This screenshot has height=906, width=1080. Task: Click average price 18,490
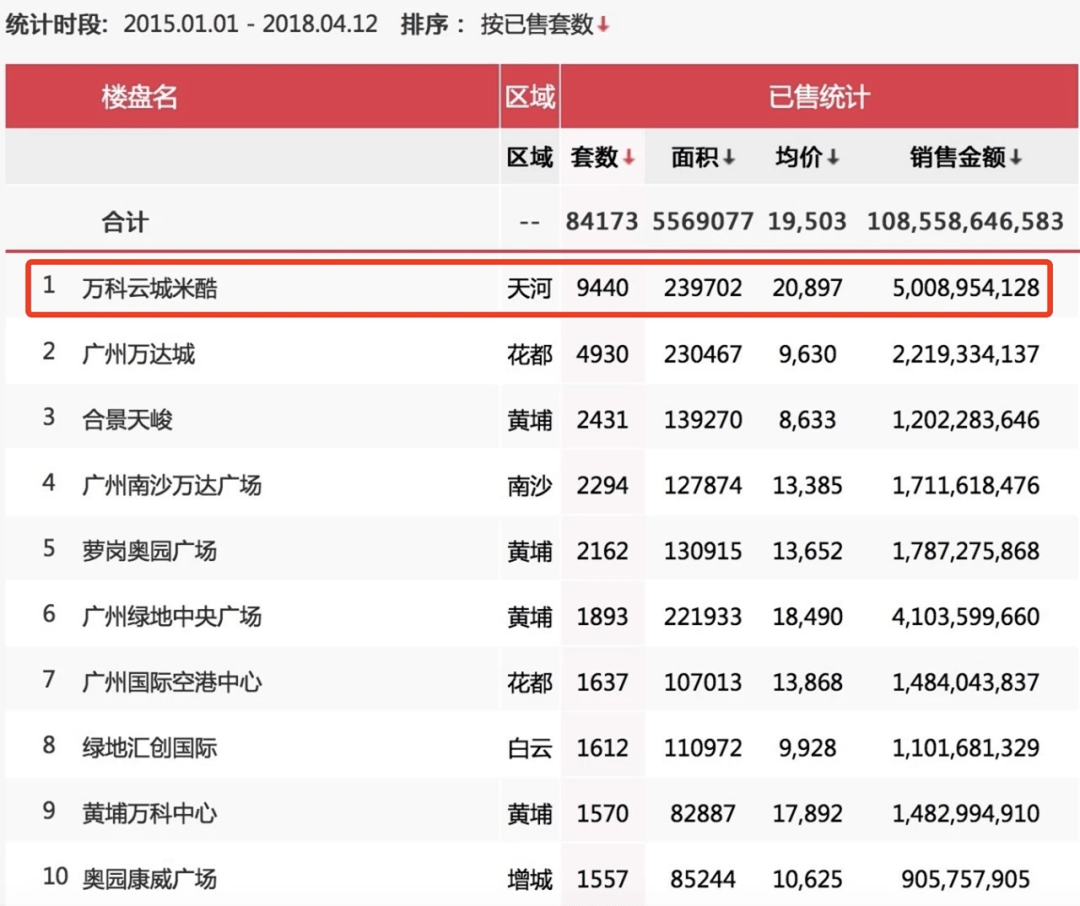pyautogui.click(x=807, y=617)
